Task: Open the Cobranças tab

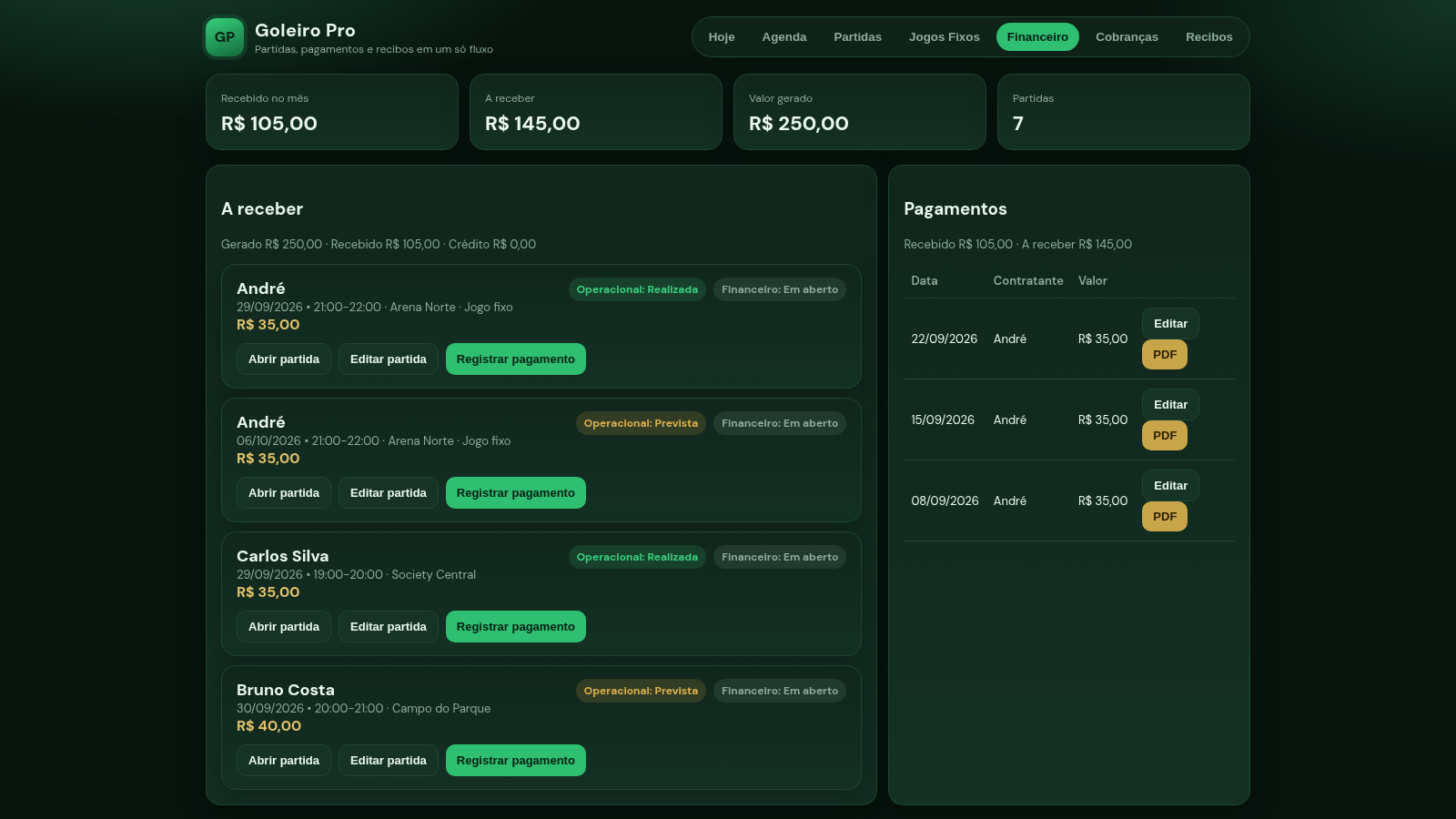Action: [x=1127, y=37]
